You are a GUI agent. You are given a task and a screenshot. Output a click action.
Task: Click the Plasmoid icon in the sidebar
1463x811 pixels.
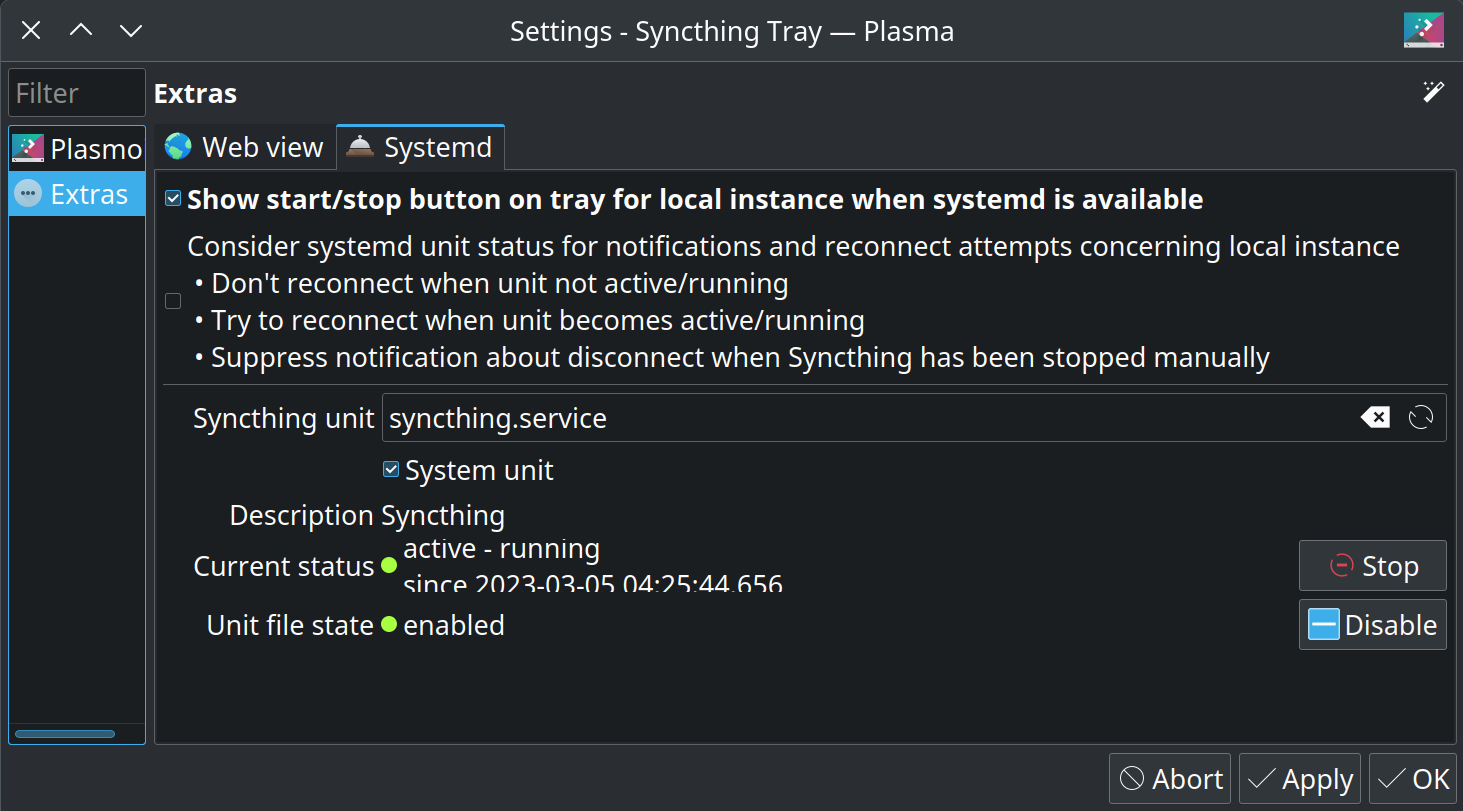click(27, 147)
